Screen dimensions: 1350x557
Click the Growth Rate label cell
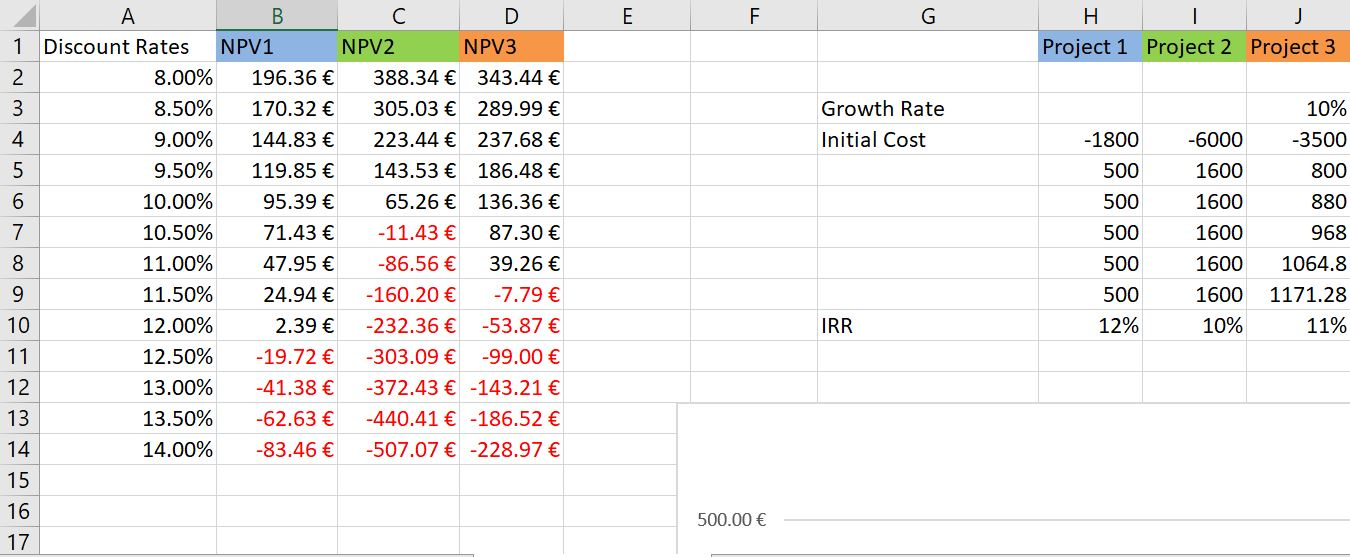(x=928, y=108)
